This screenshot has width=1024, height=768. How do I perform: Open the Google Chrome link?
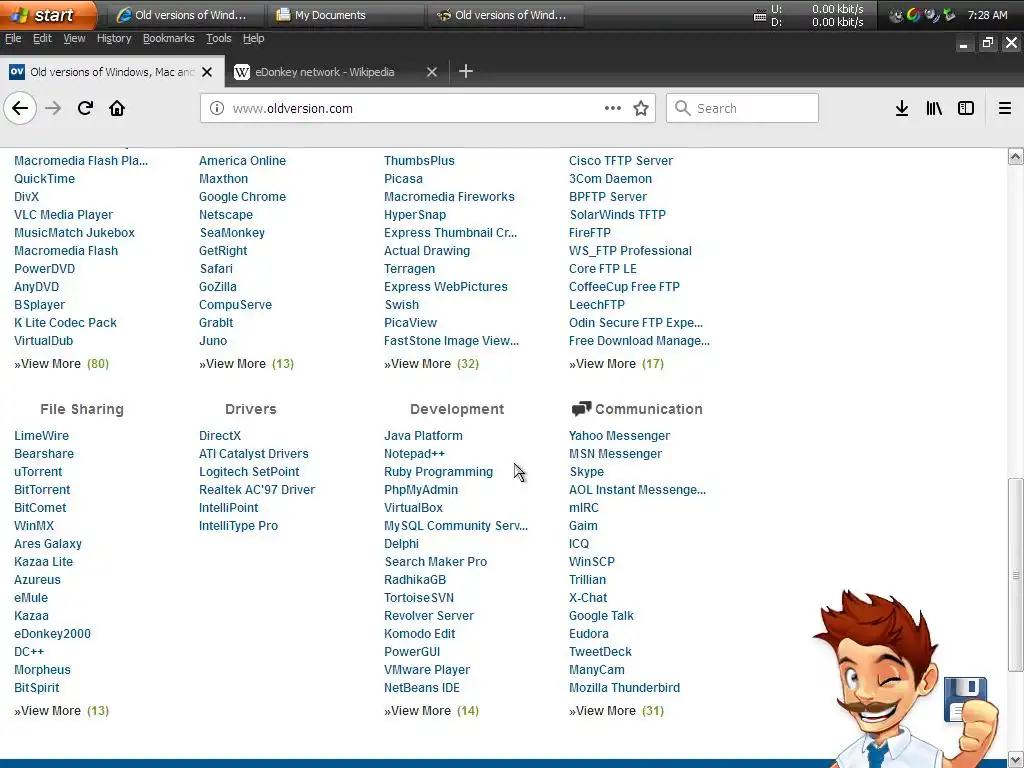coord(242,197)
